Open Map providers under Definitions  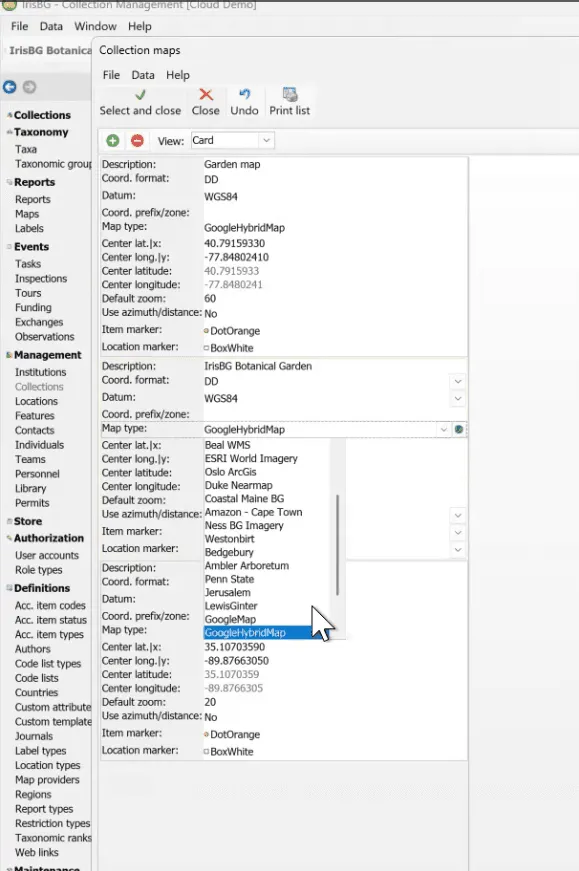47,780
